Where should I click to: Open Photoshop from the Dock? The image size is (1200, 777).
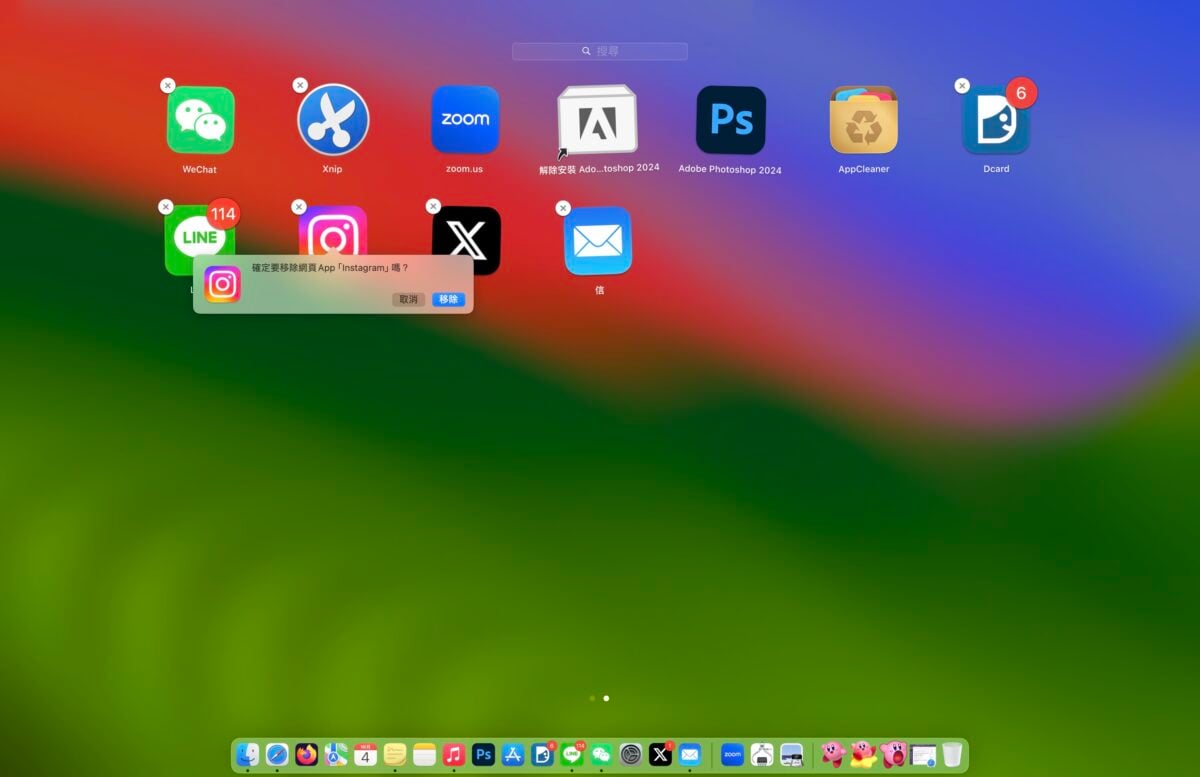point(484,754)
